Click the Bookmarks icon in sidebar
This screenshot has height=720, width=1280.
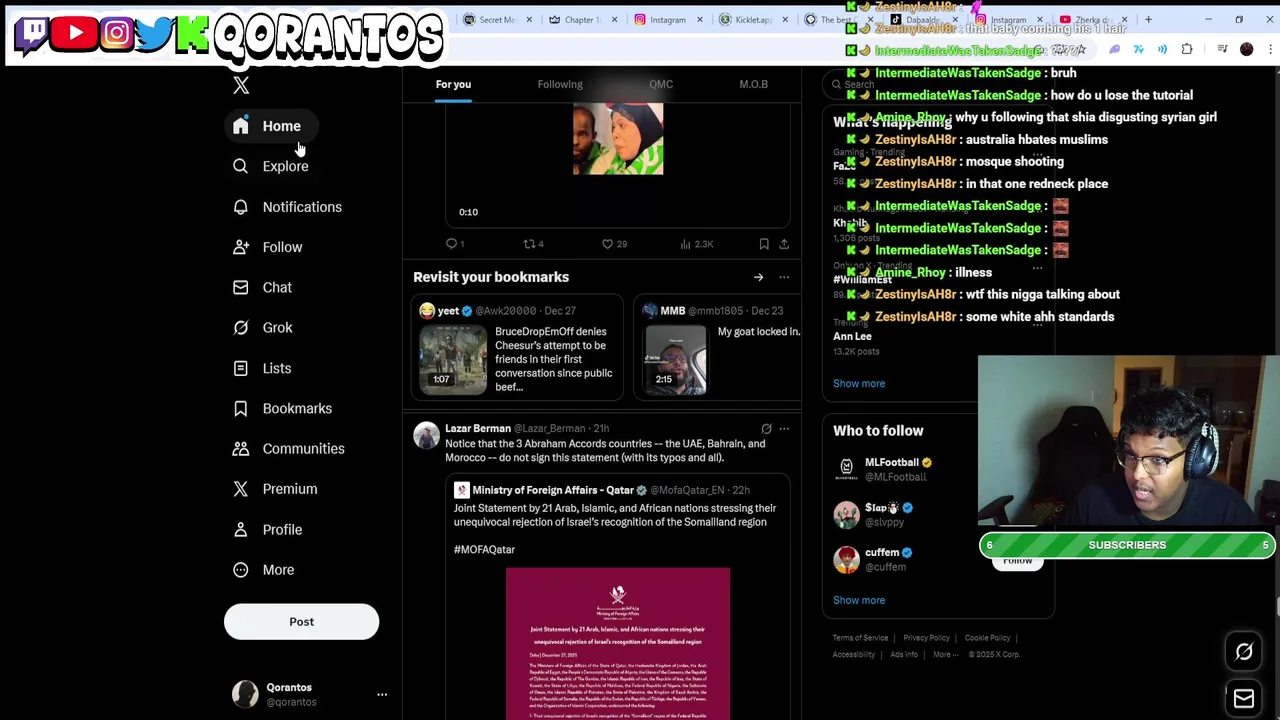[241, 408]
